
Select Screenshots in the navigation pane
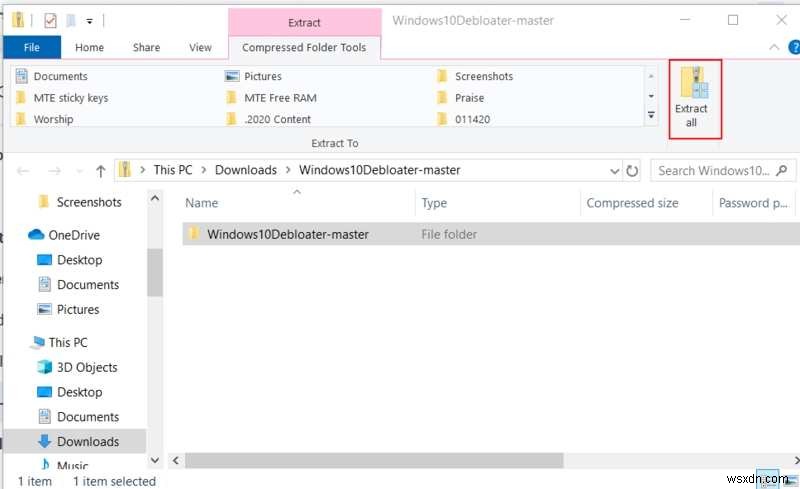pyautogui.click(x=82, y=202)
